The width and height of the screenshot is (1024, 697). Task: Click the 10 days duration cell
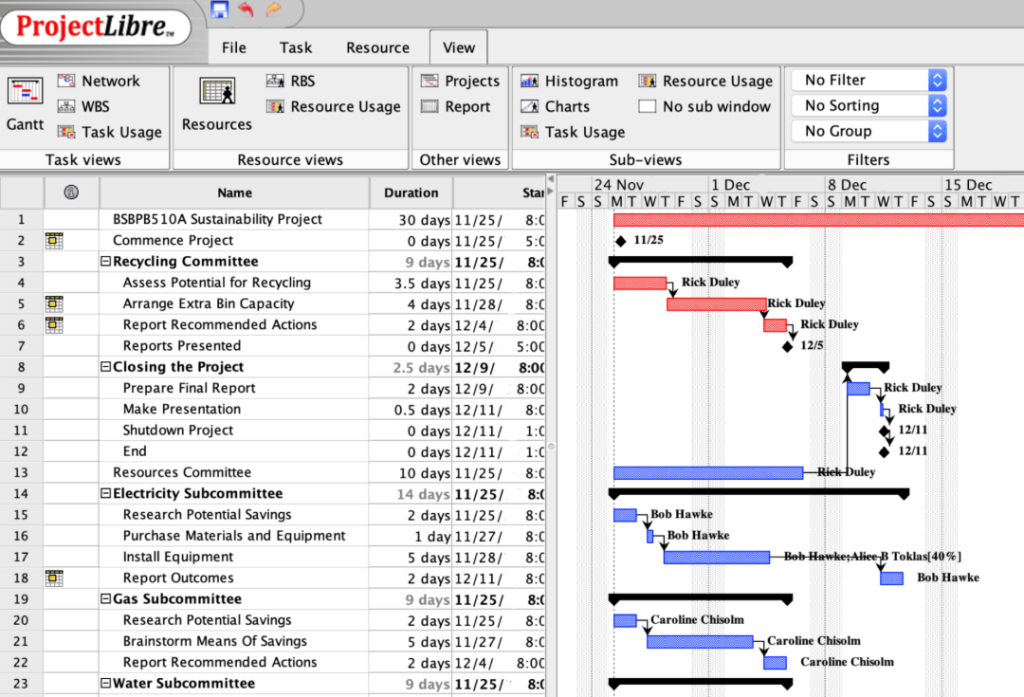click(x=411, y=473)
